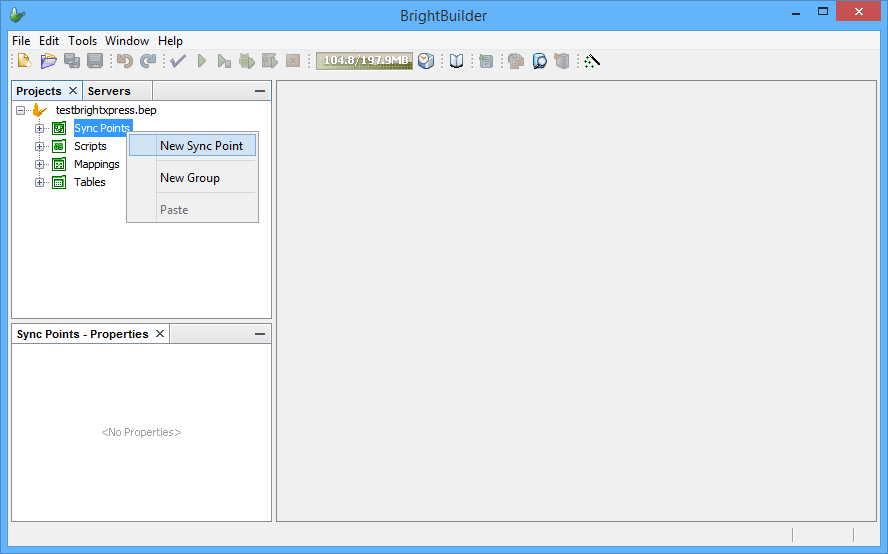Choose New Group from context menu

click(190, 178)
